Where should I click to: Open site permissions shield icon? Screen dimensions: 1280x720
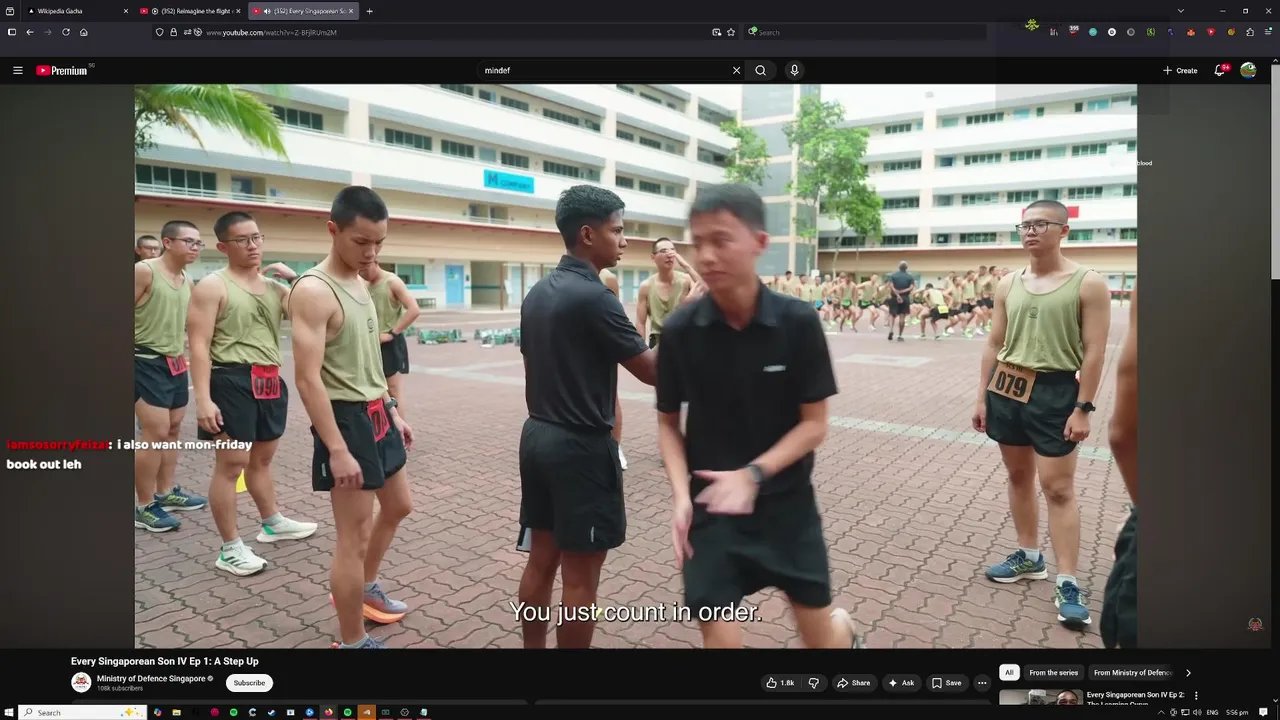160,32
